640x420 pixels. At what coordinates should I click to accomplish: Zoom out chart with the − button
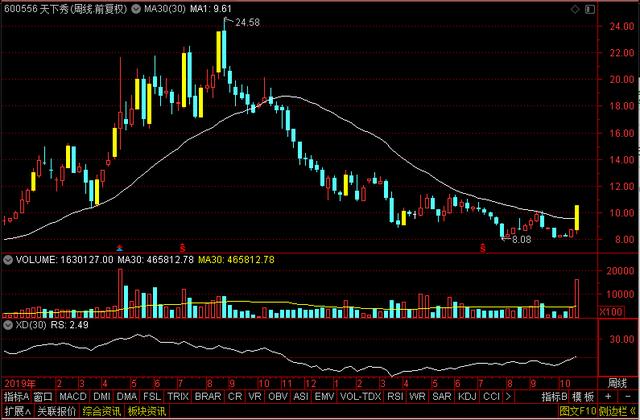point(627,396)
